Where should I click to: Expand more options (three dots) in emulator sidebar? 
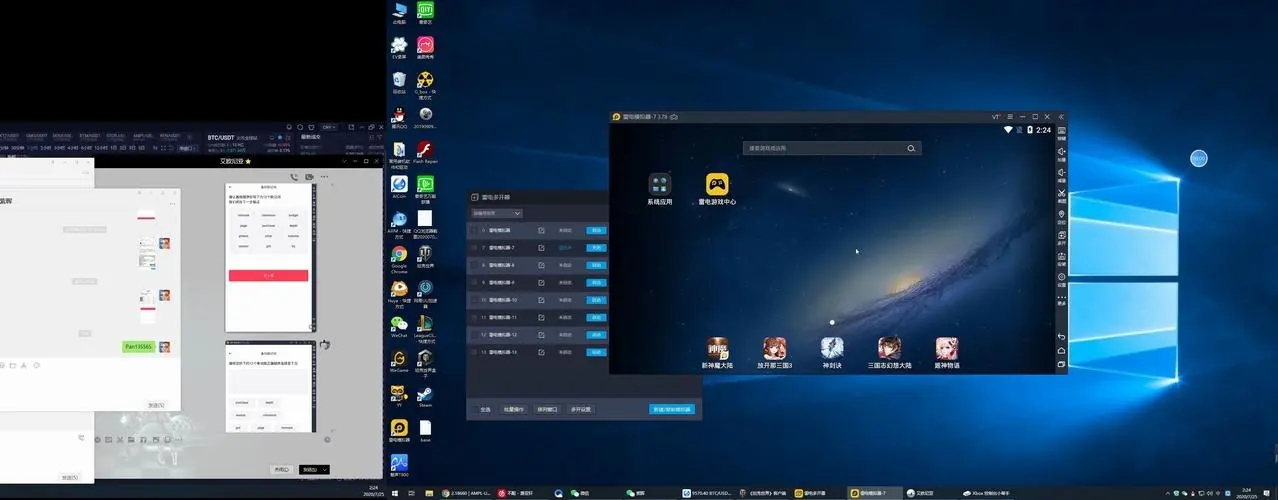[x=1061, y=298]
